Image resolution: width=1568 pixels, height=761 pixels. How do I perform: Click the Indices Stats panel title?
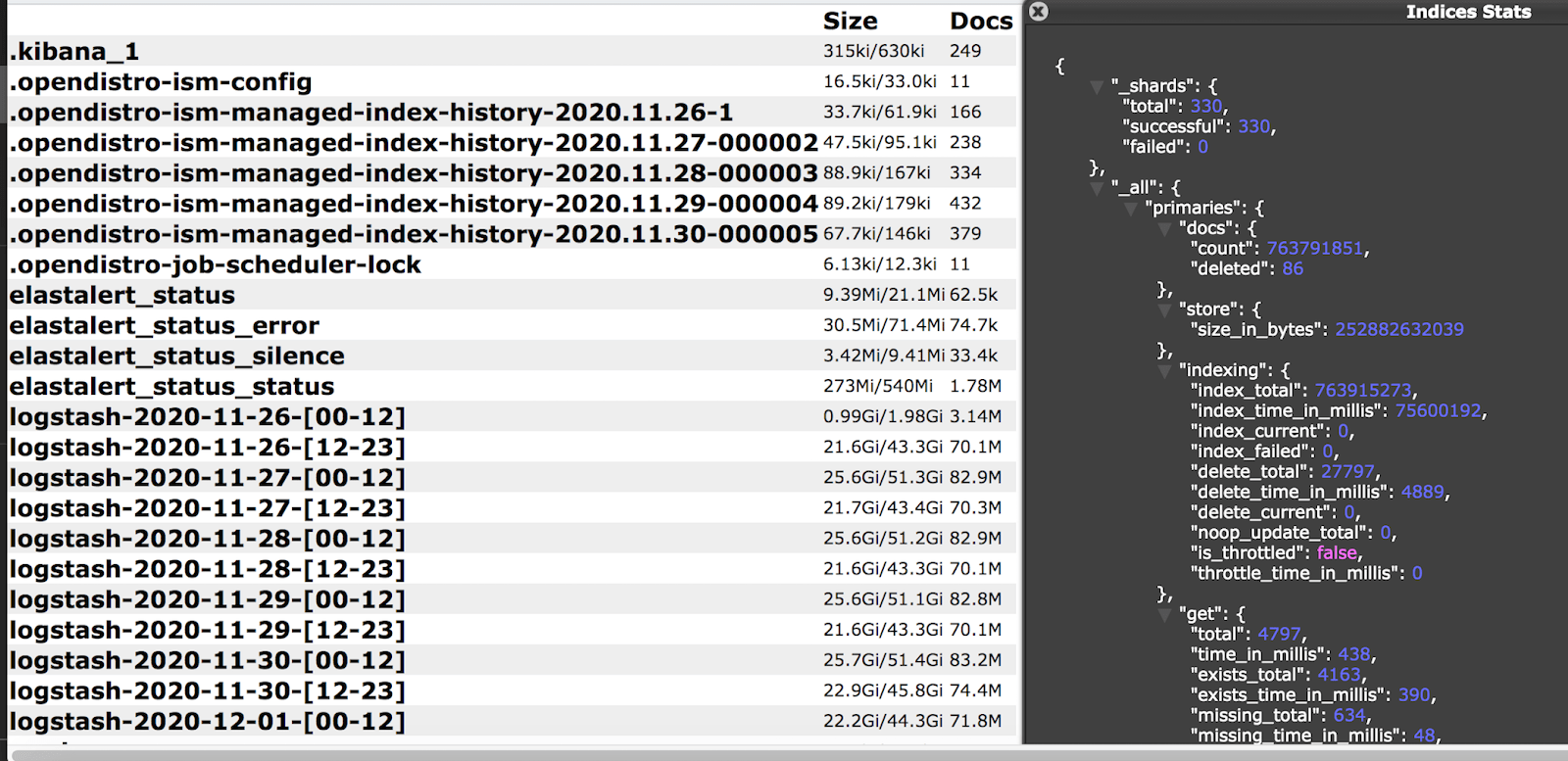point(1468,12)
